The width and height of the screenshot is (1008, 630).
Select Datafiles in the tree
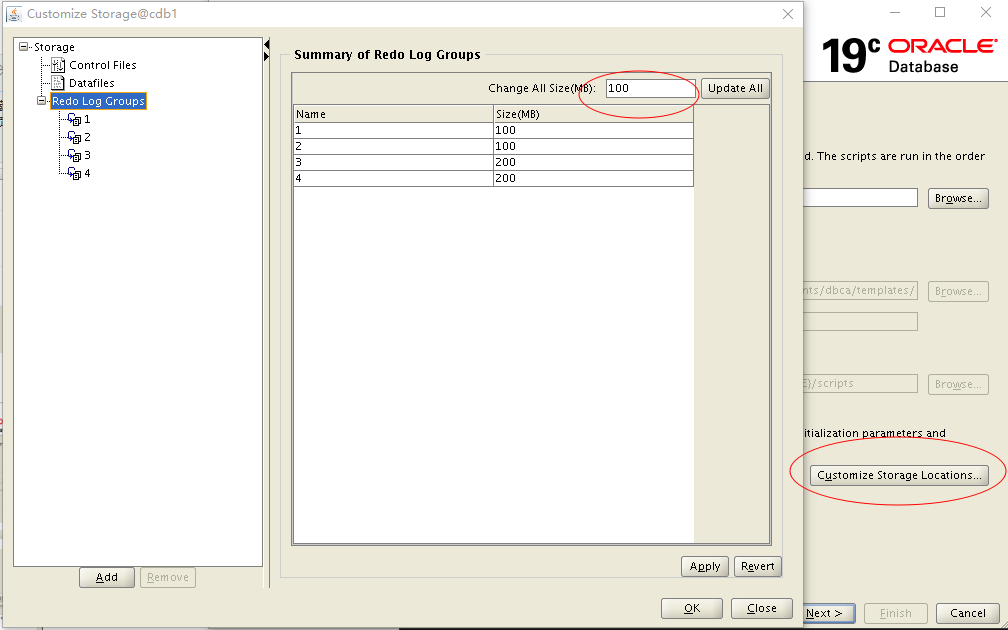[92, 83]
